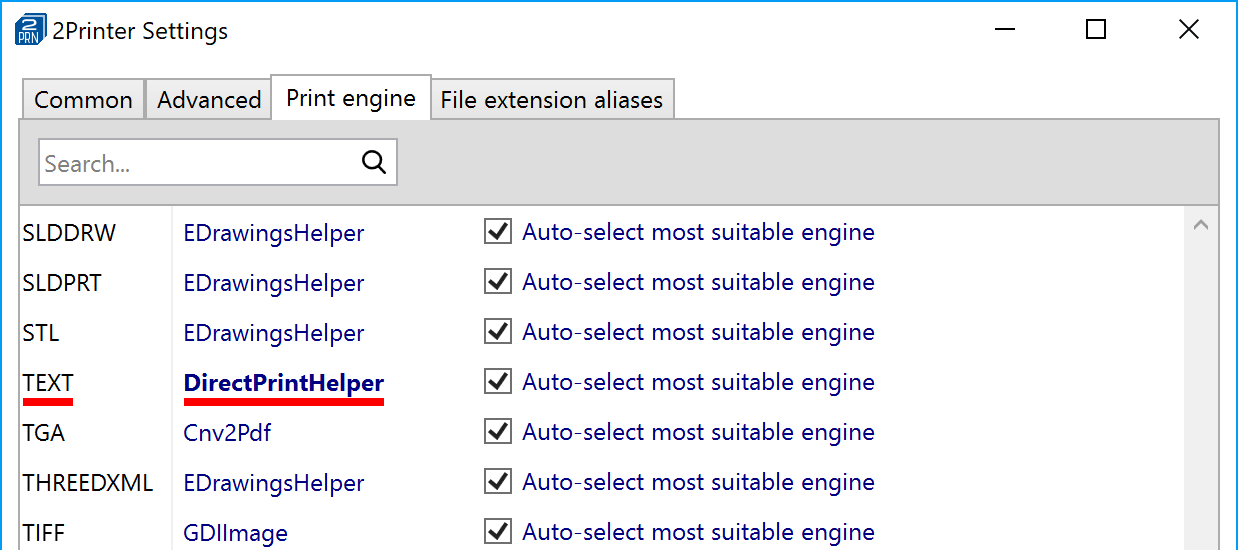Image resolution: width=1238 pixels, height=550 pixels.
Task: Select the TEXT extension row
Action: tap(48, 383)
